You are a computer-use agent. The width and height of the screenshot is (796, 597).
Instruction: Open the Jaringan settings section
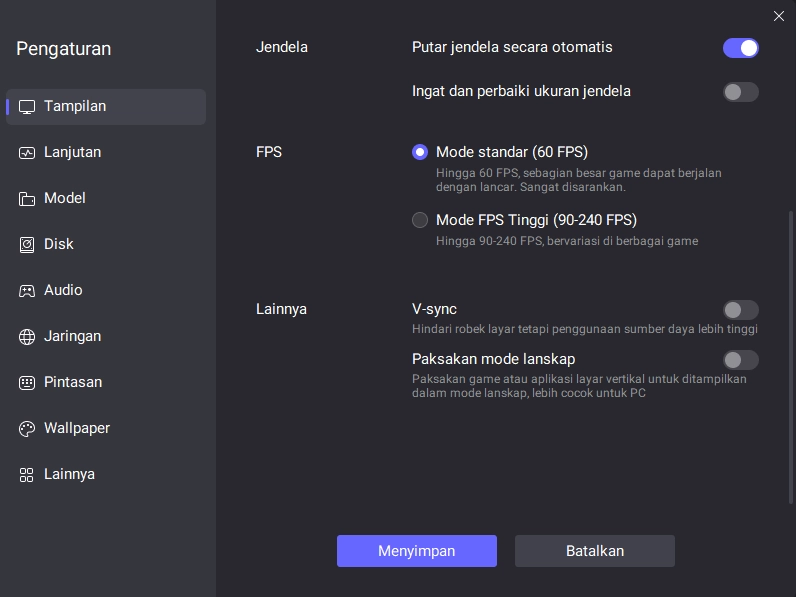tap(72, 337)
